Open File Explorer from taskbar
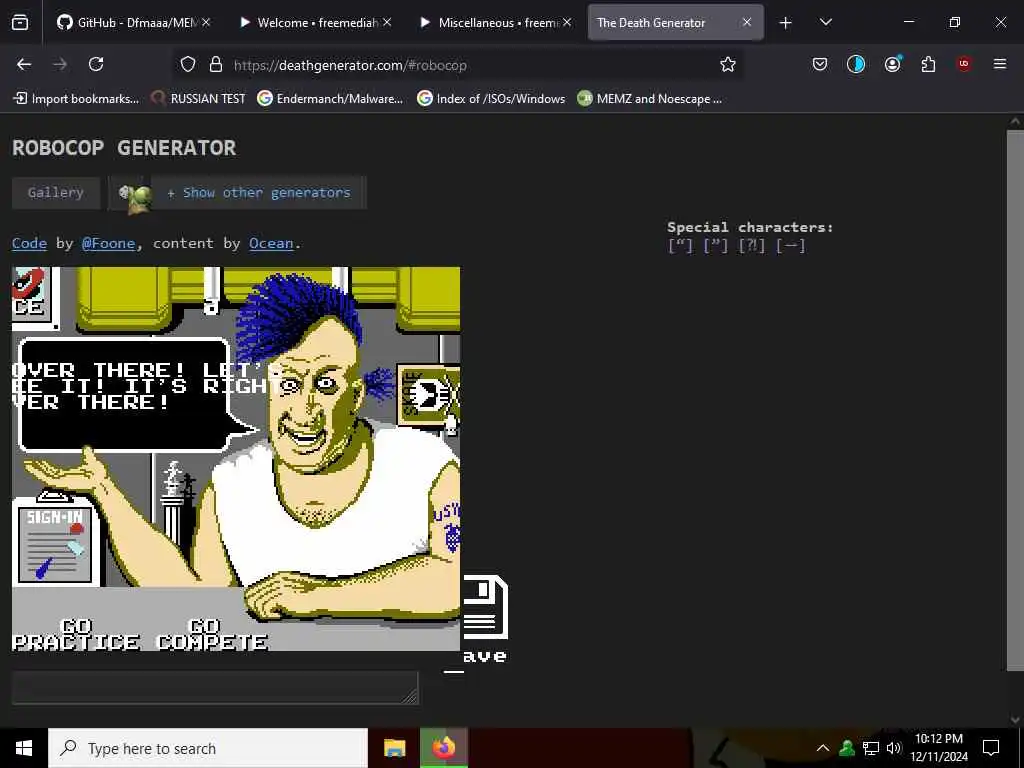The height and width of the screenshot is (768, 1024). pos(394,748)
